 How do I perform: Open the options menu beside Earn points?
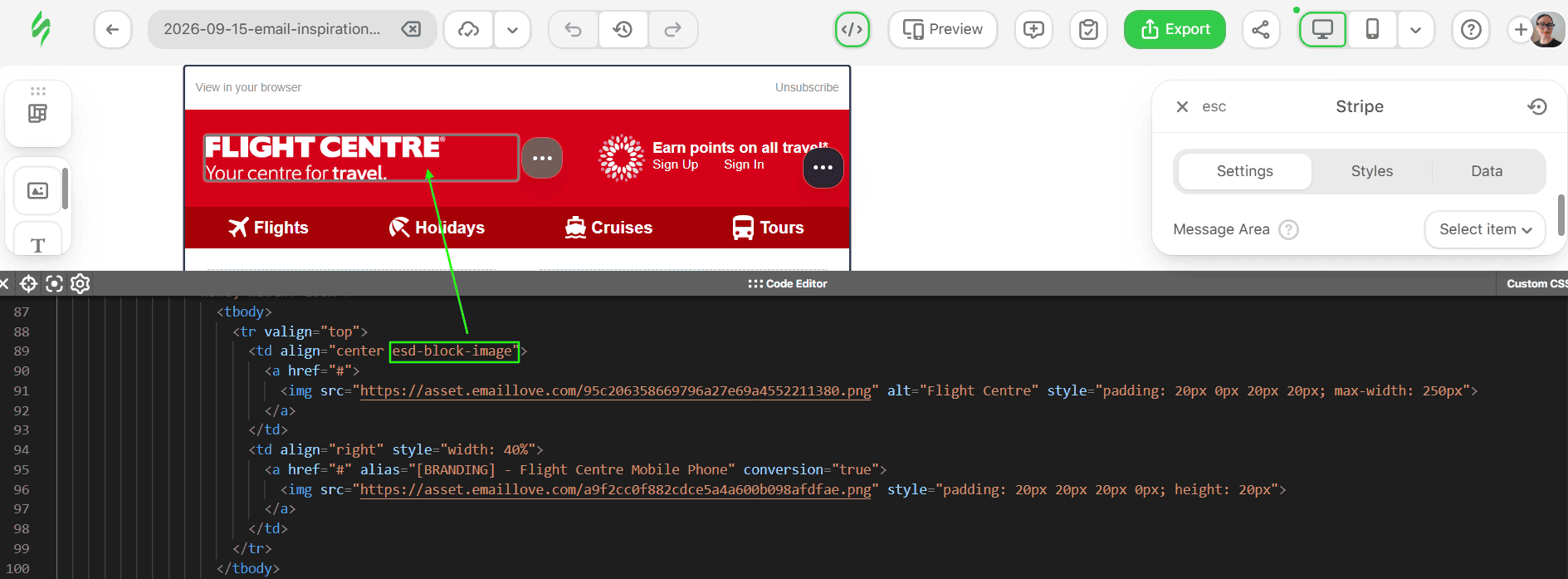coord(823,168)
